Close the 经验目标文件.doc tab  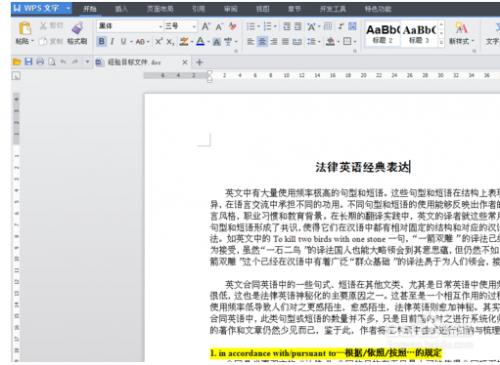pos(185,62)
